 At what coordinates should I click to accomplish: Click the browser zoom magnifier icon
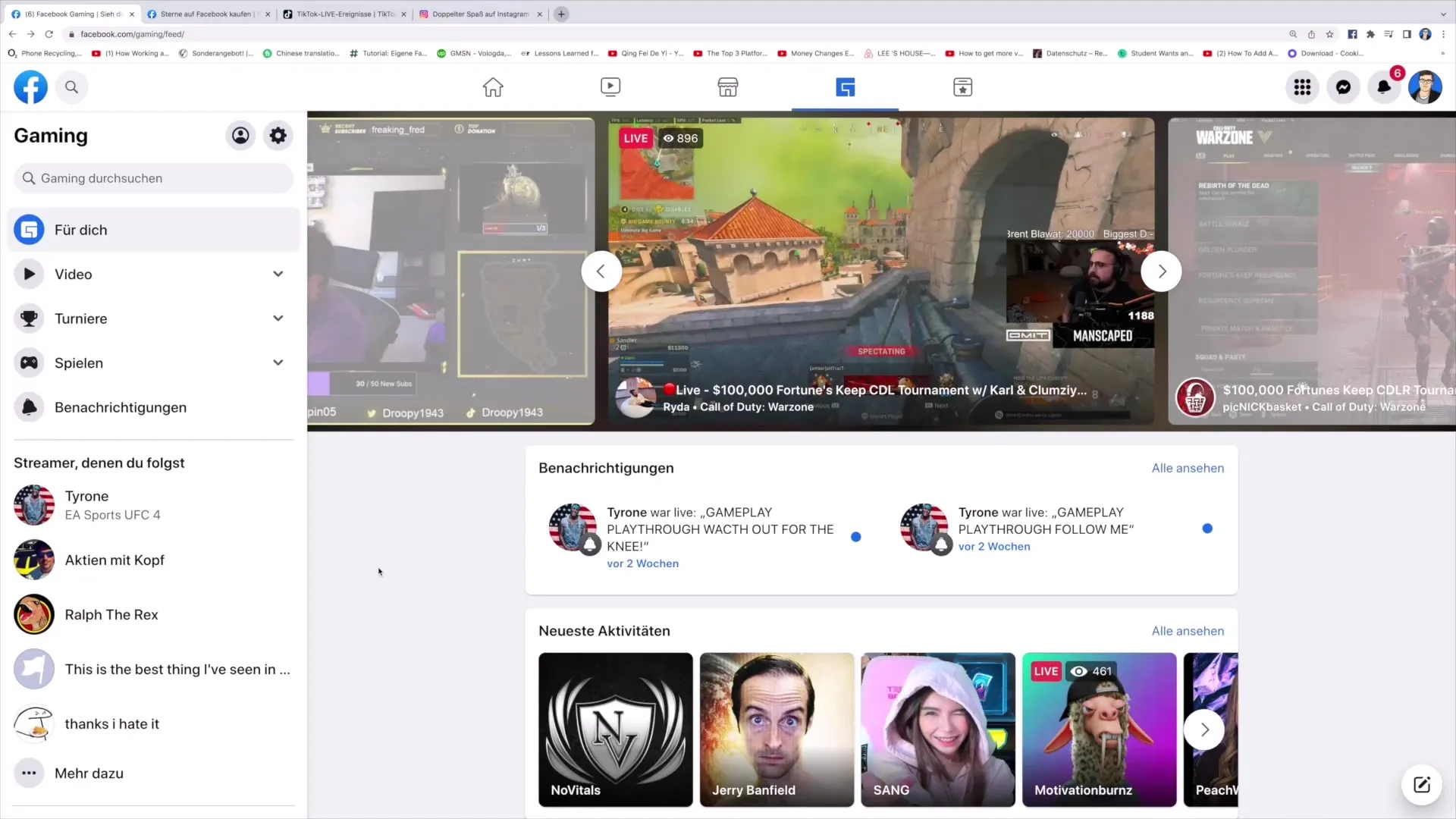click(x=1293, y=34)
